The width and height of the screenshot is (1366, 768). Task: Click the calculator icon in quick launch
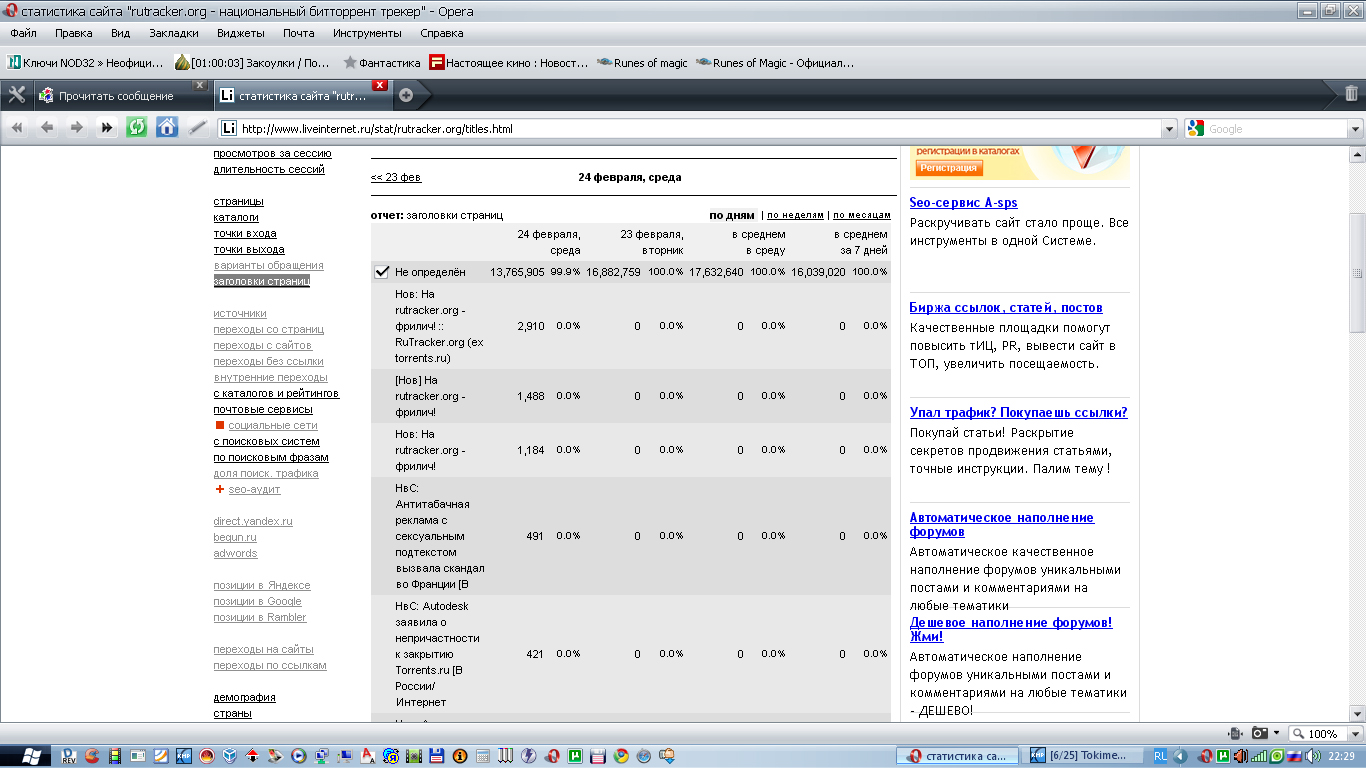483,756
